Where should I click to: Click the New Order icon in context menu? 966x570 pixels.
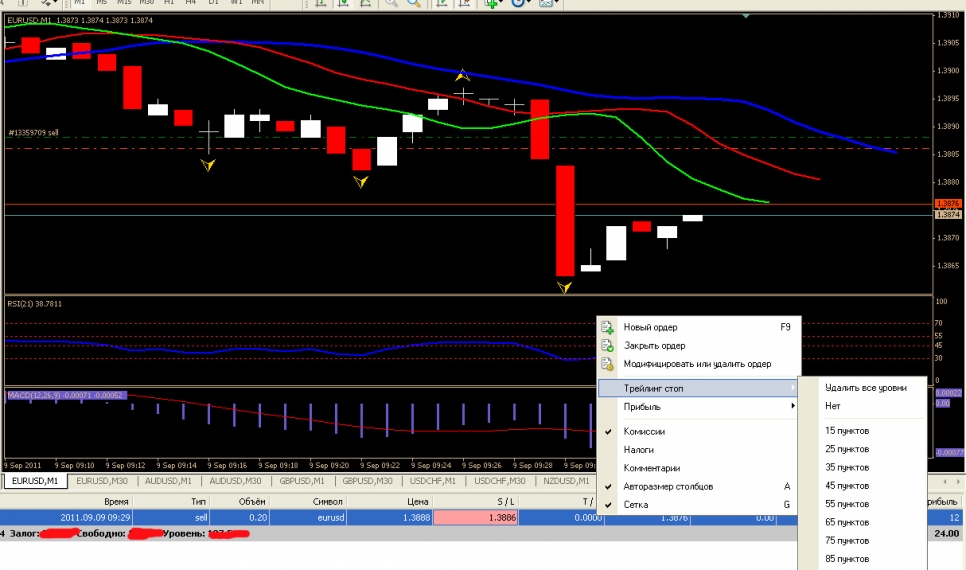tap(607, 327)
